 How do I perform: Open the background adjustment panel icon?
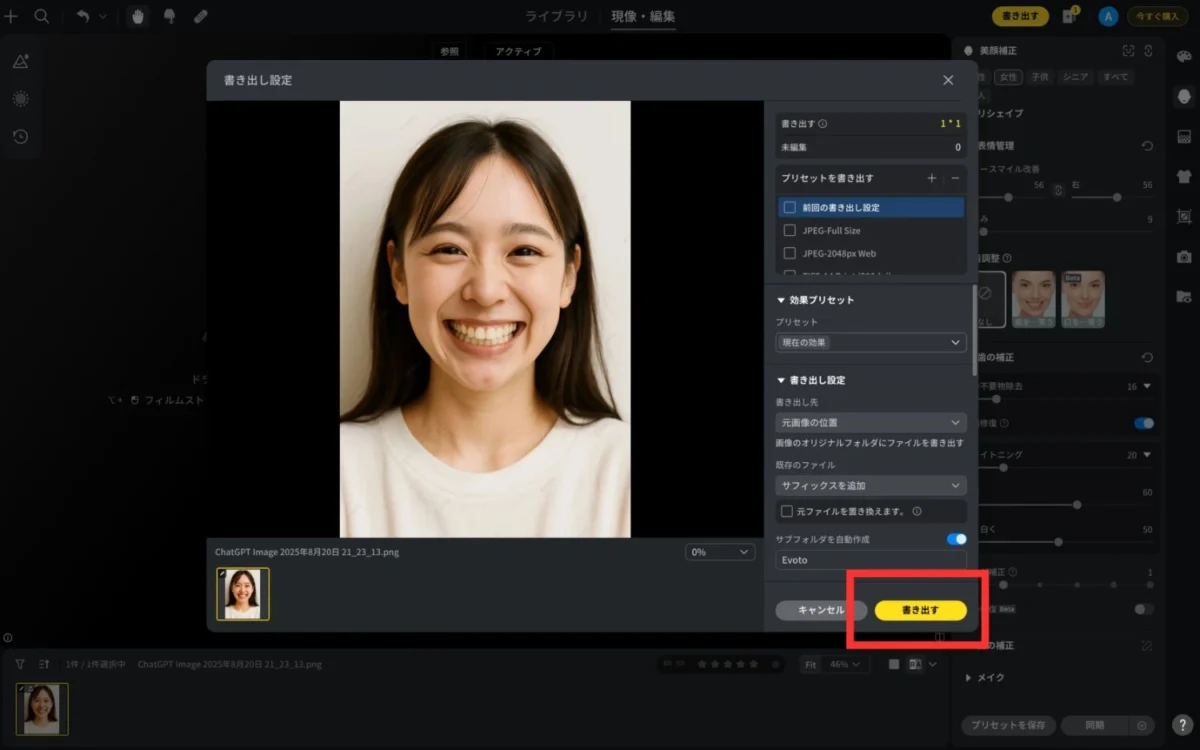pyautogui.click(x=1184, y=136)
